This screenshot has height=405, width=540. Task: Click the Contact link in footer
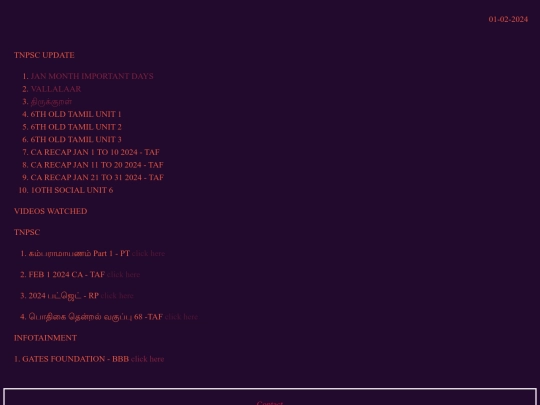(270, 403)
